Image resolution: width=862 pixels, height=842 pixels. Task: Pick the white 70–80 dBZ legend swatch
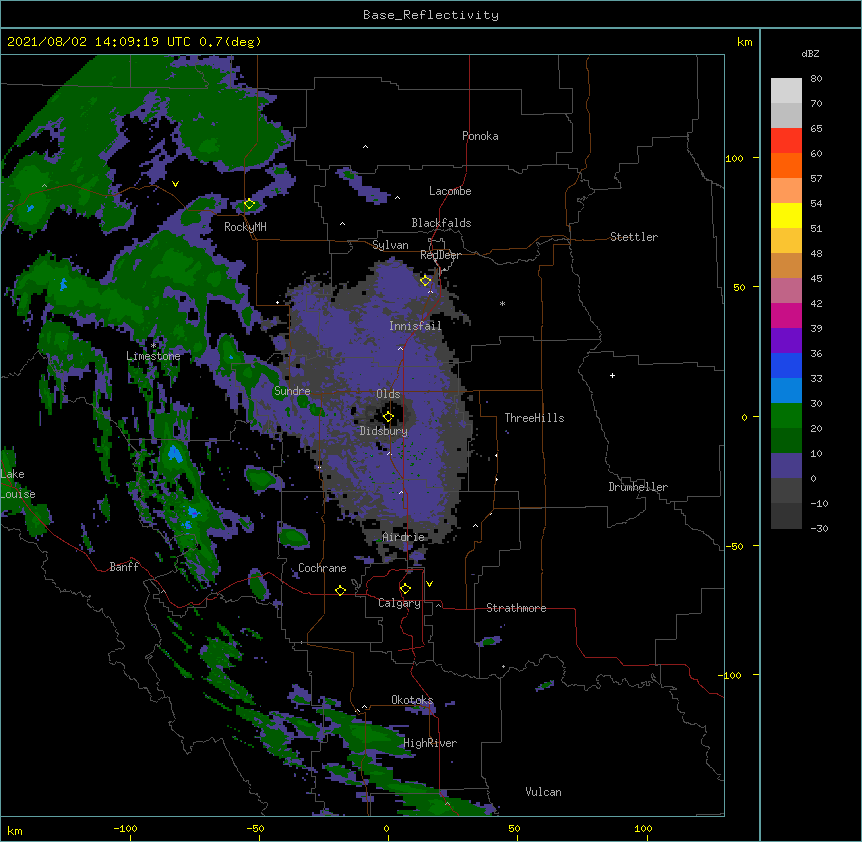786,90
